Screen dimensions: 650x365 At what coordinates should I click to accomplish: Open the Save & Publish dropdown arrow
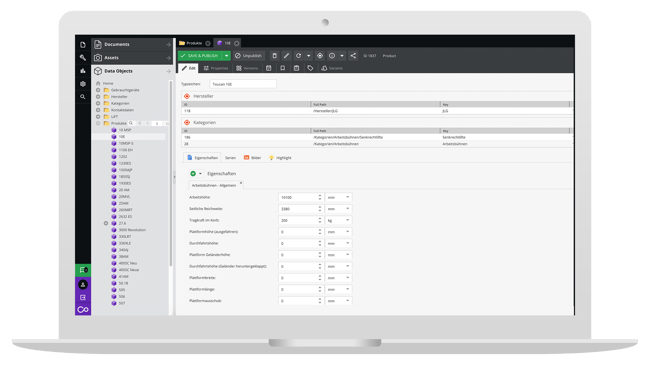point(226,56)
